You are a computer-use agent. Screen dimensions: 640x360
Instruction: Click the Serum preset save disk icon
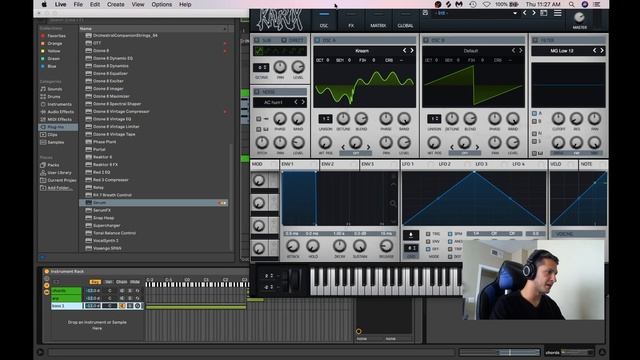[425, 13]
